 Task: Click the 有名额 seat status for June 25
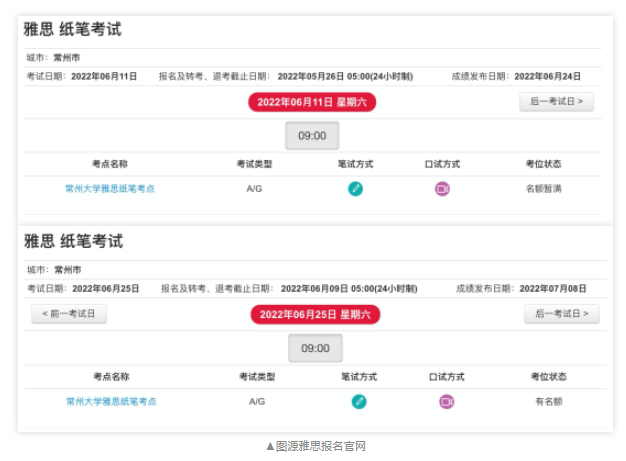[x=549, y=402]
